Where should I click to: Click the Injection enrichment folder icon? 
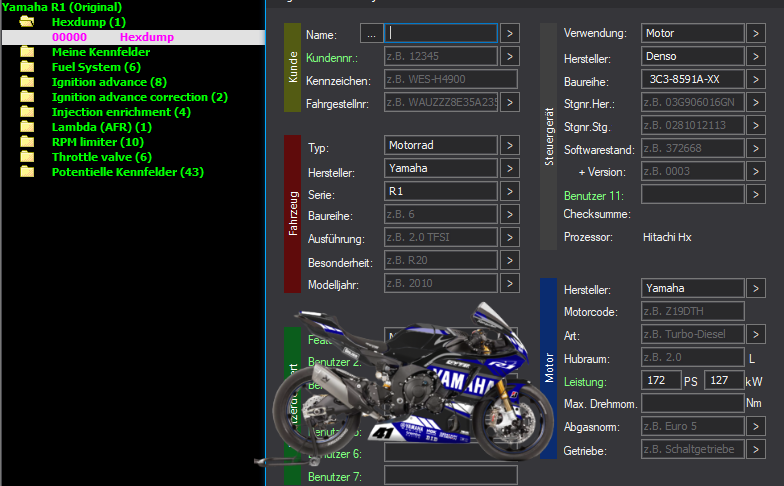tap(27, 112)
